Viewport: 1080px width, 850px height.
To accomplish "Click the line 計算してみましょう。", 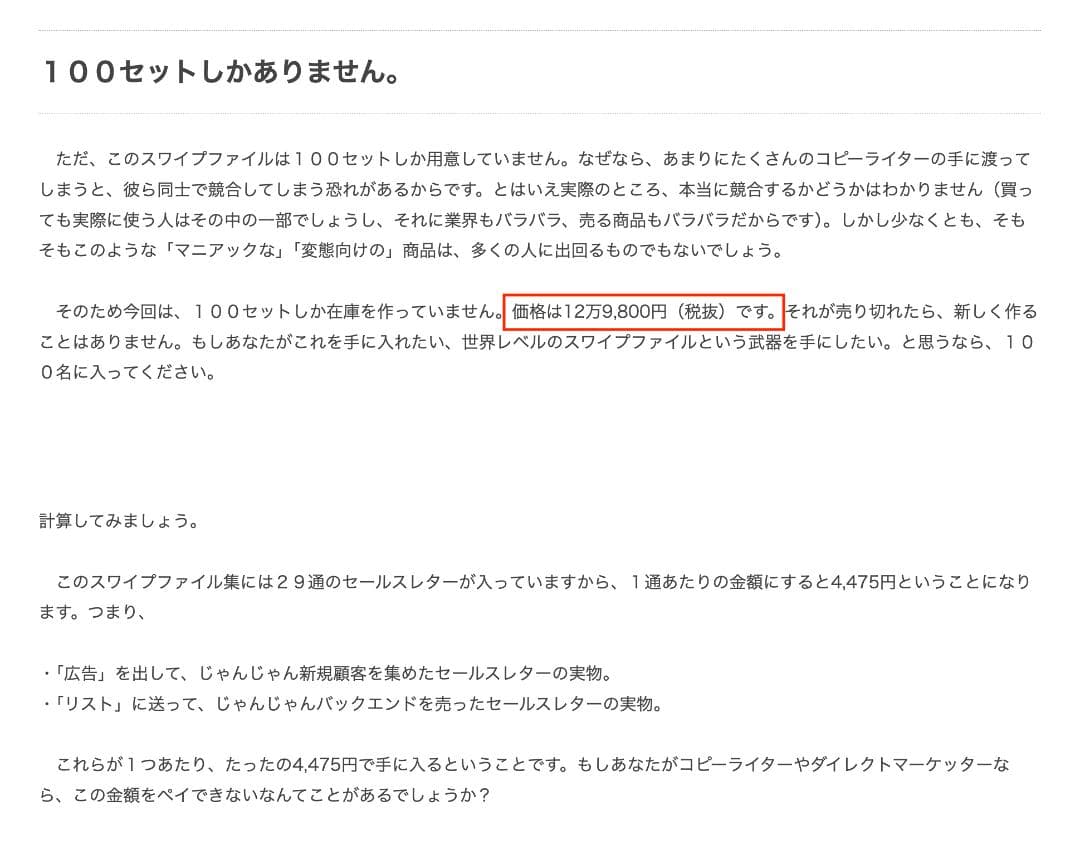I will coord(120,521).
